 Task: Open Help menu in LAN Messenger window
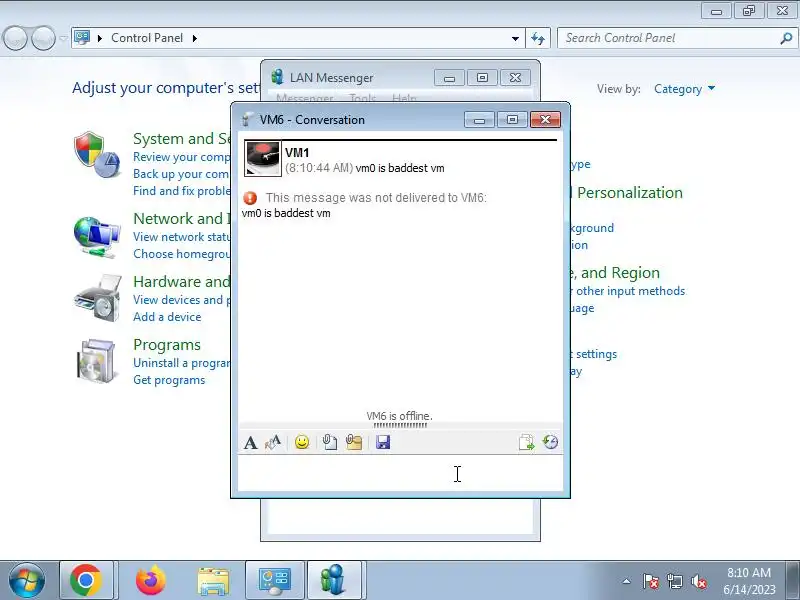(404, 97)
